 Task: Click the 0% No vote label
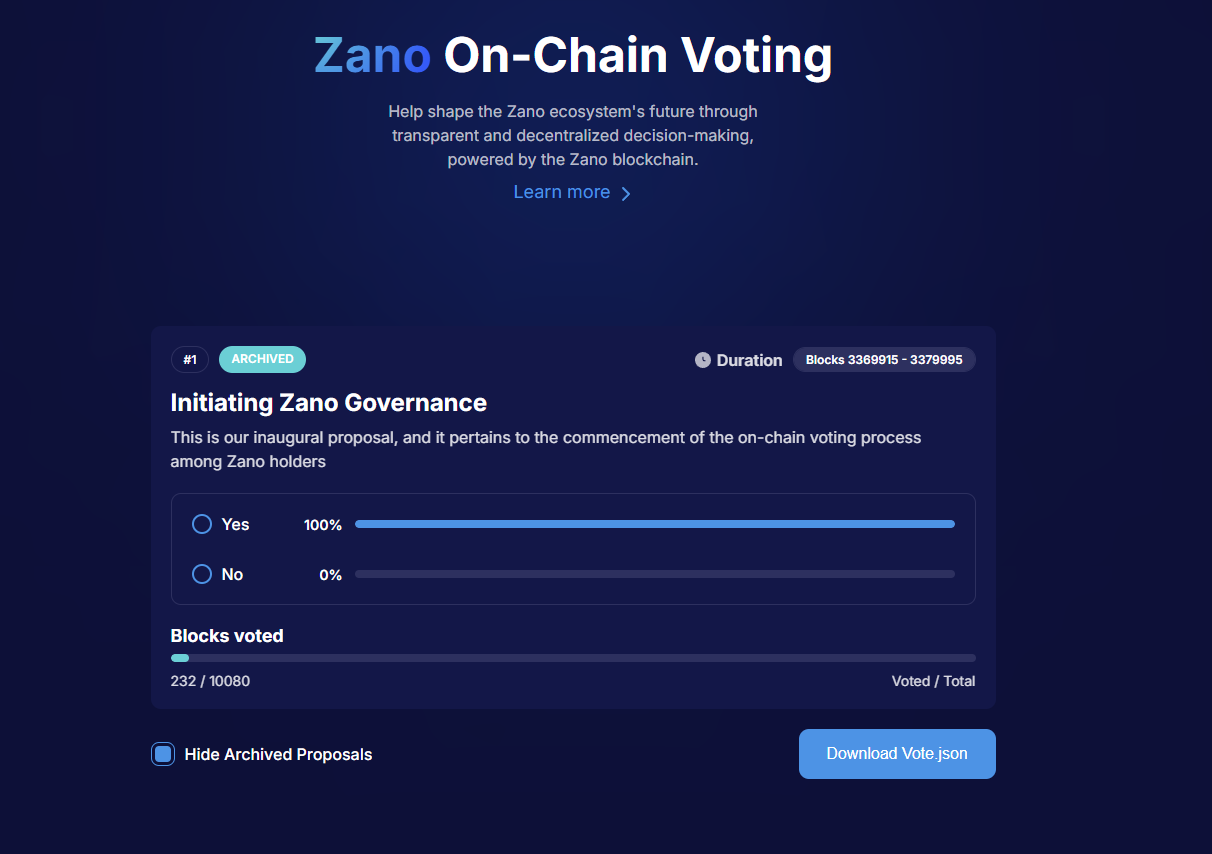(x=330, y=575)
